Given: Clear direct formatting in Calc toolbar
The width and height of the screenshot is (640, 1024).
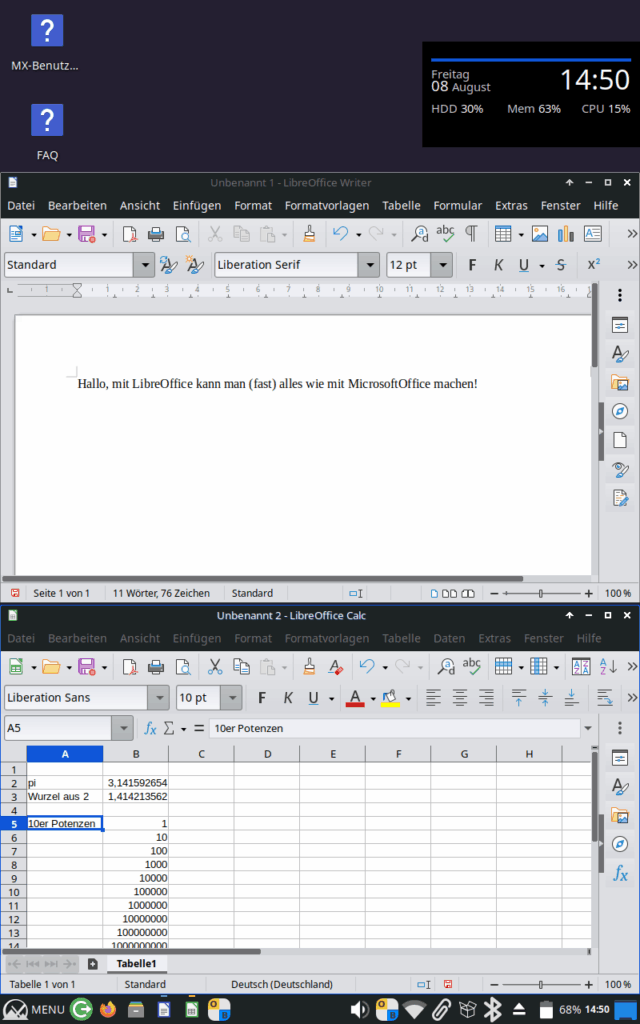Looking at the screenshot, I should tap(336, 666).
